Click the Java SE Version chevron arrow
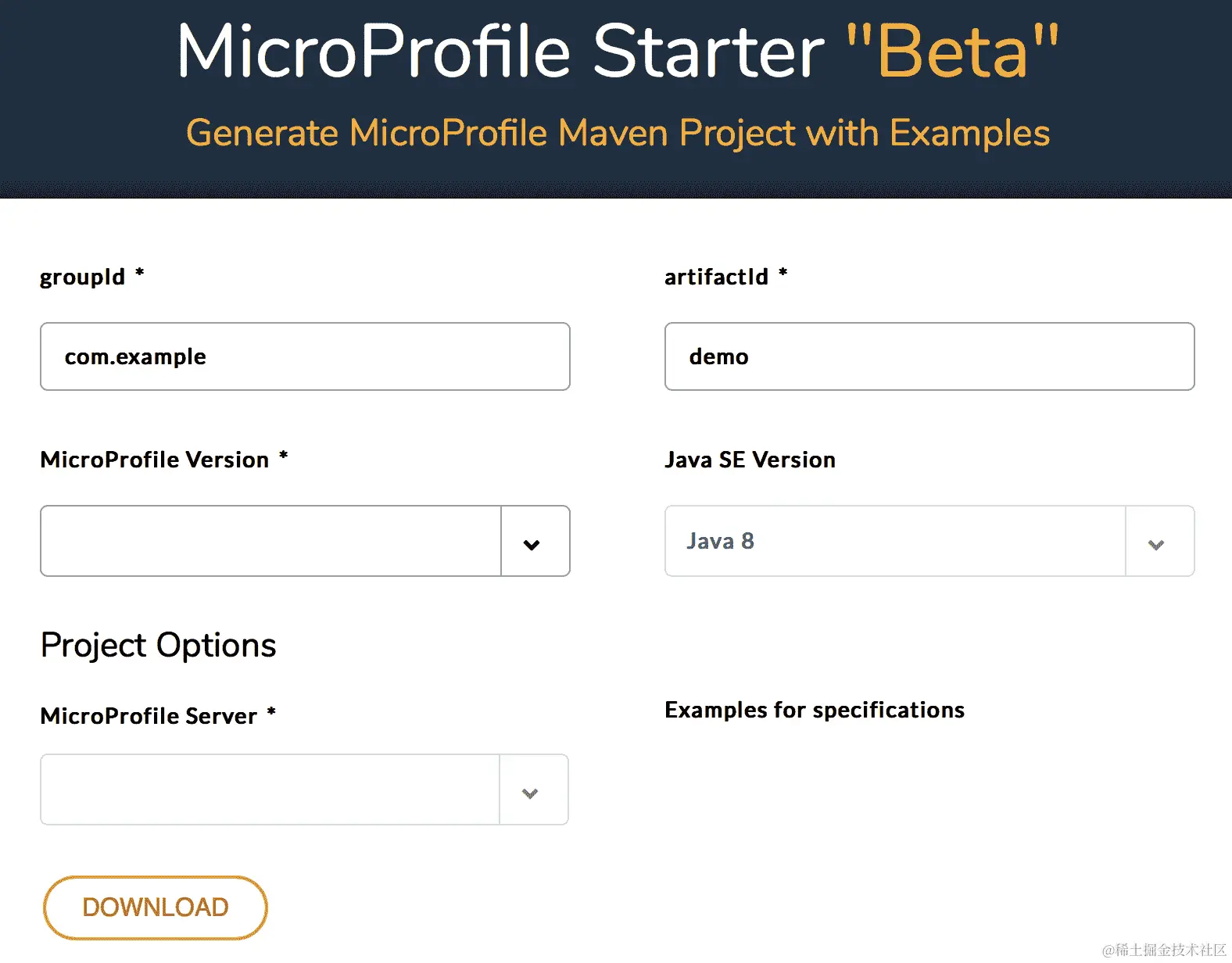 (x=1157, y=543)
